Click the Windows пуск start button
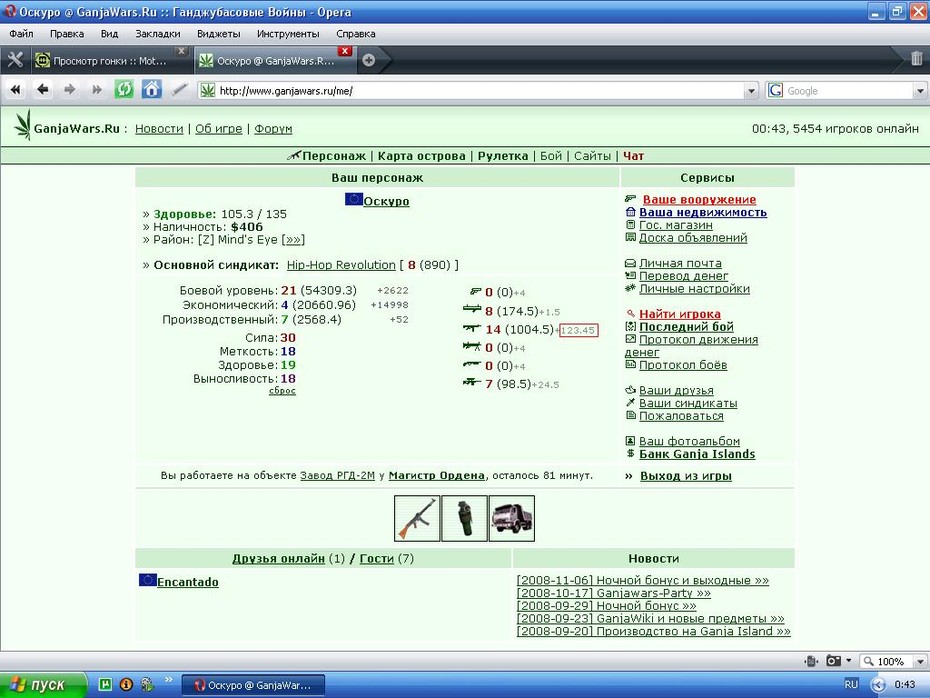930x698 pixels. pos(43,685)
